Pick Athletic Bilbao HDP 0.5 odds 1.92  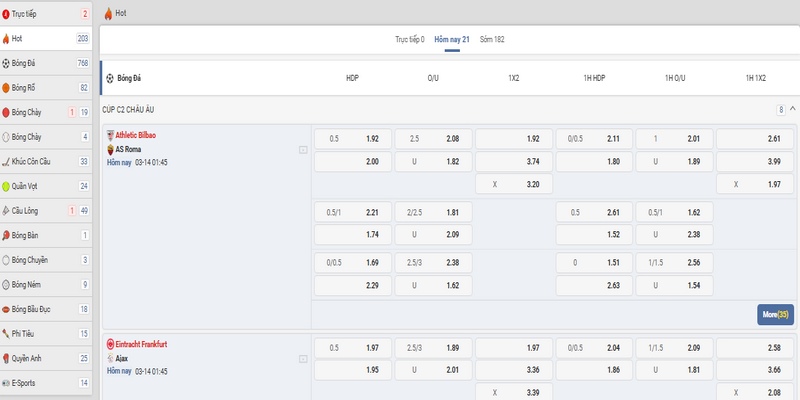click(352, 139)
